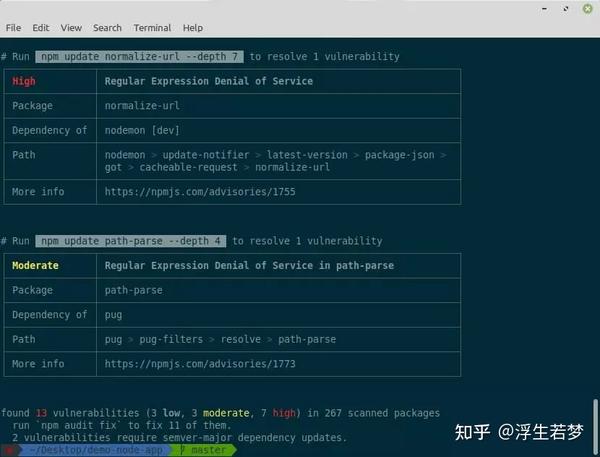Close the terminal window
Viewport: 600px width, 457px height.
click(587, 8)
